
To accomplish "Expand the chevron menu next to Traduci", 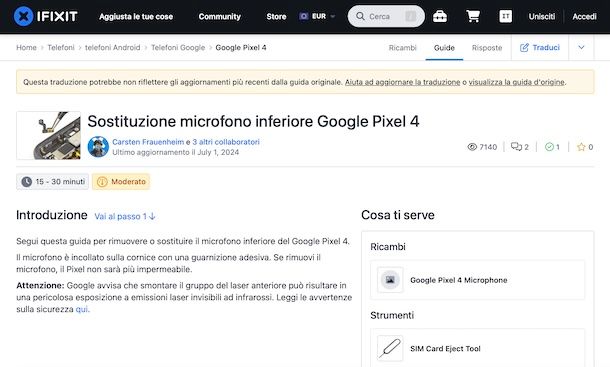I will [581, 47].
